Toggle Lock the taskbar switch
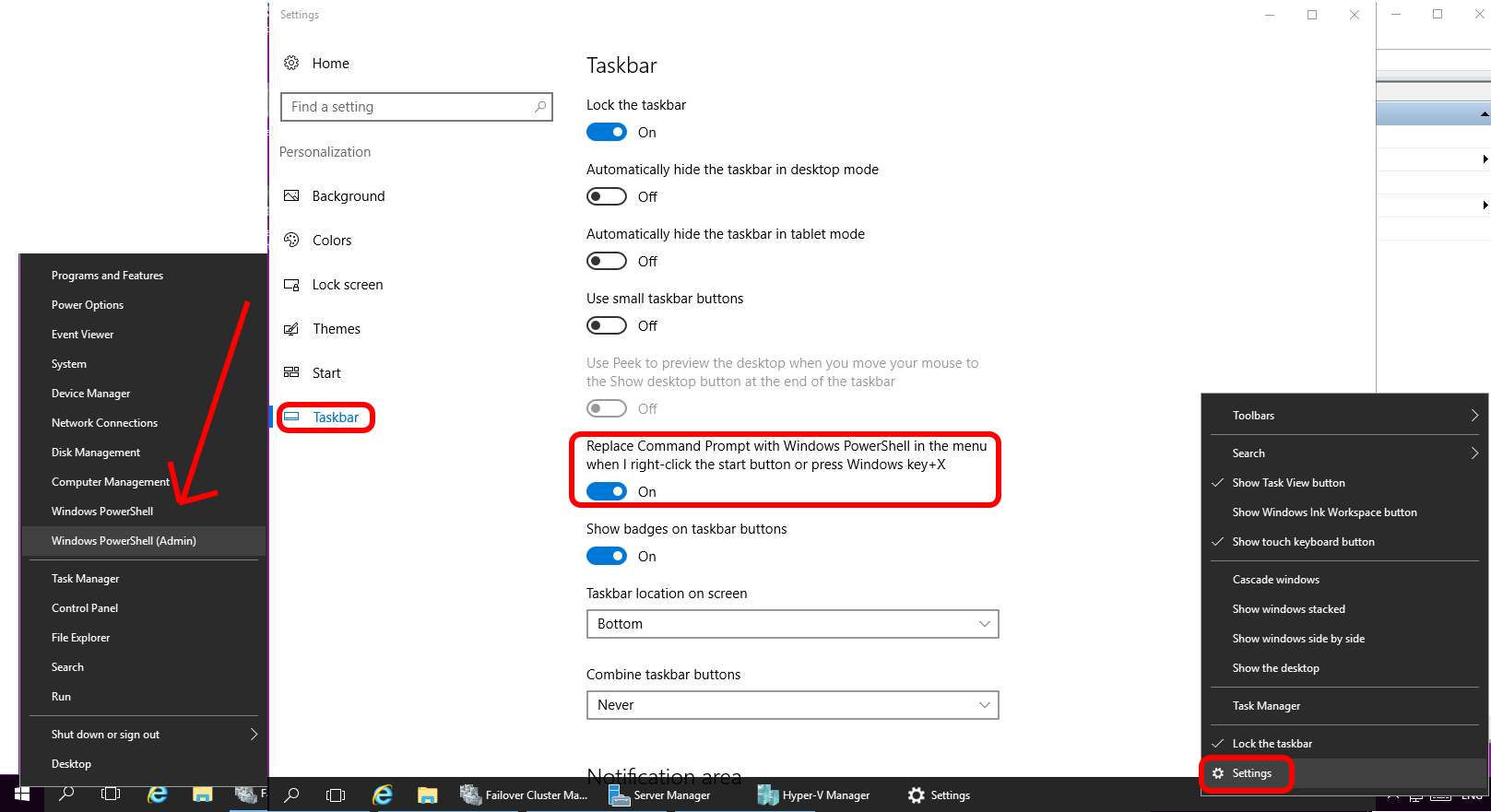The image size is (1491, 812). pyautogui.click(x=607, y=133)
